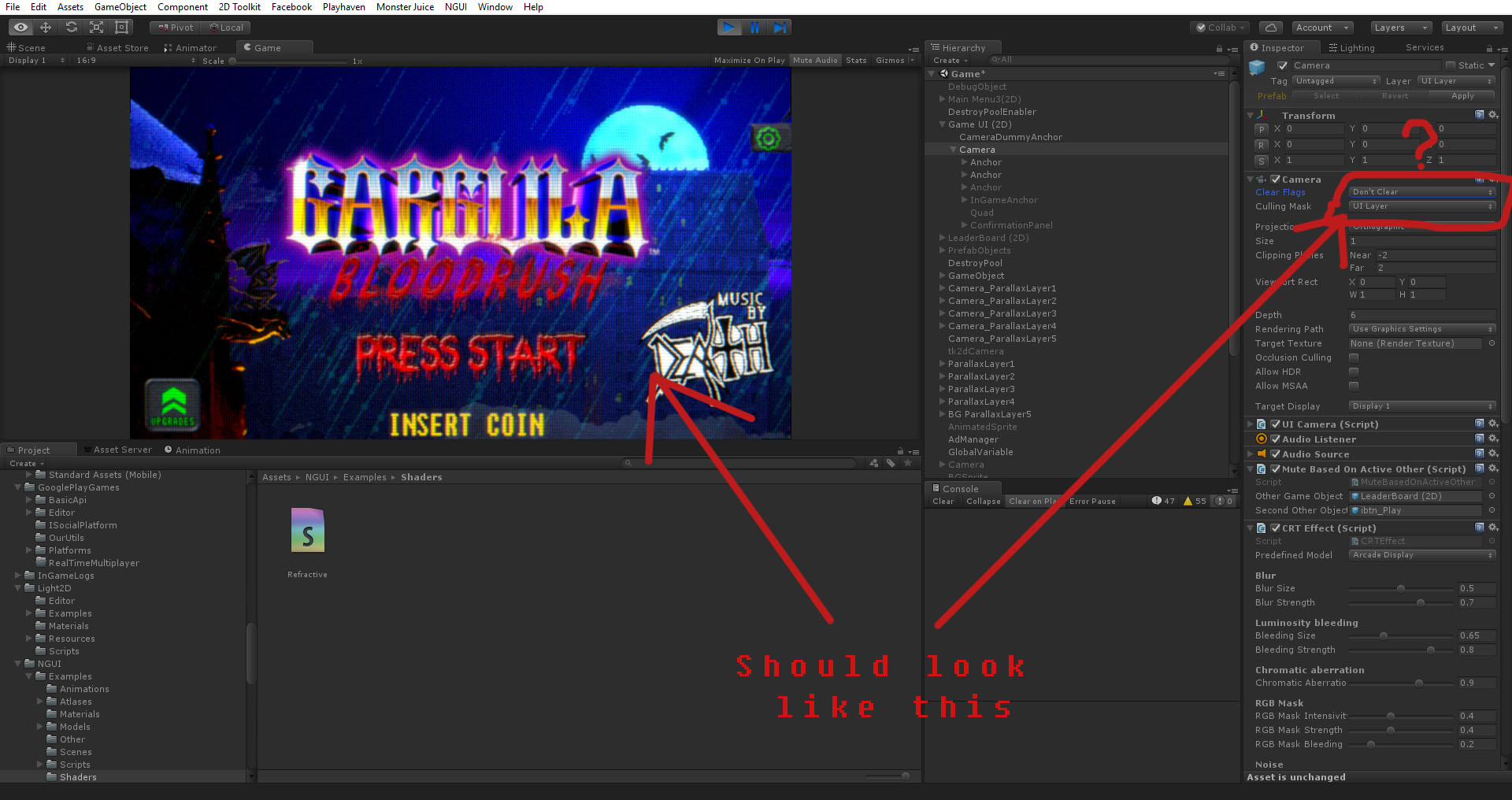
Task: Open the Culling Mask dropdown
Action: pos(1421,206)
